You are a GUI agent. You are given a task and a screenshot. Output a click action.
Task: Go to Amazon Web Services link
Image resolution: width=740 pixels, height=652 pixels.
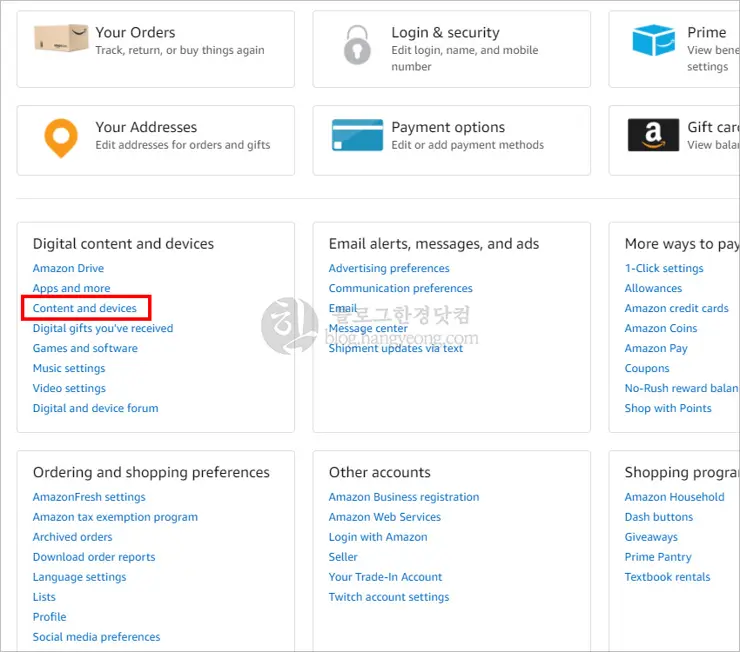pos(384,517)
